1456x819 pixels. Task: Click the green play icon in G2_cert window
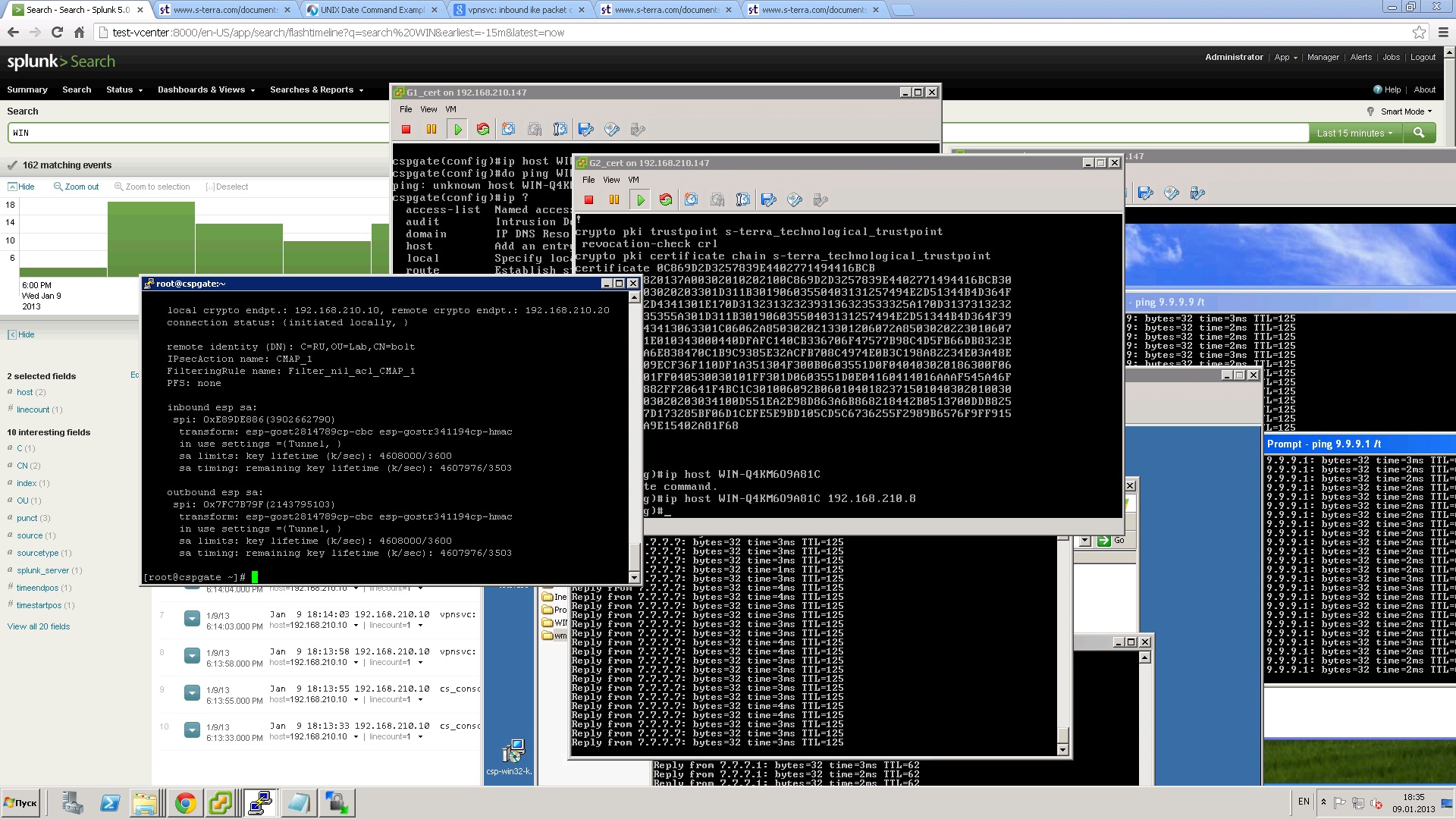point(640,200)
